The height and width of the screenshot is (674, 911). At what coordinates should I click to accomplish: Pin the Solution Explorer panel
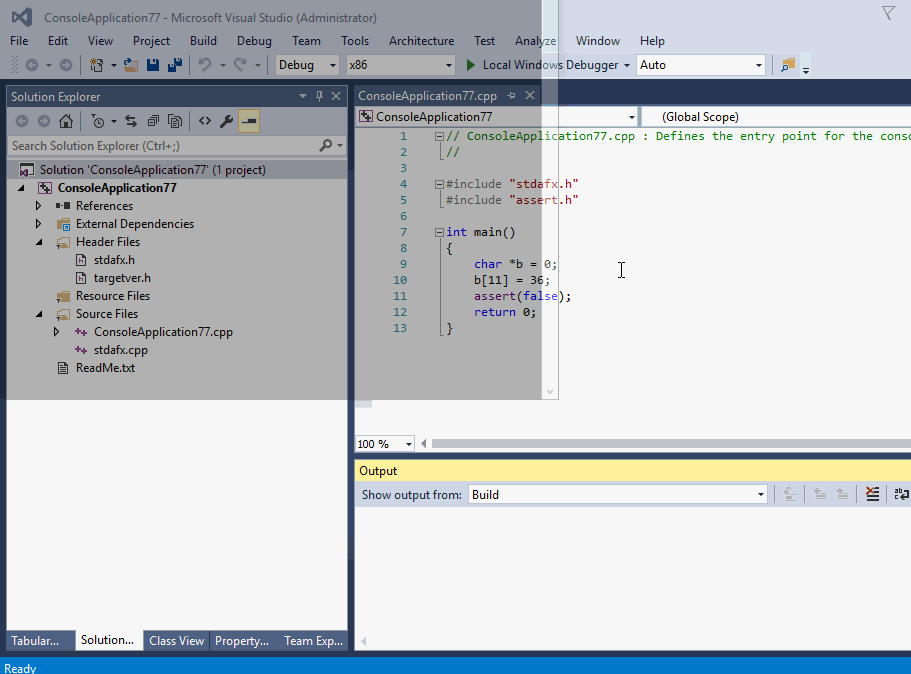319,96
